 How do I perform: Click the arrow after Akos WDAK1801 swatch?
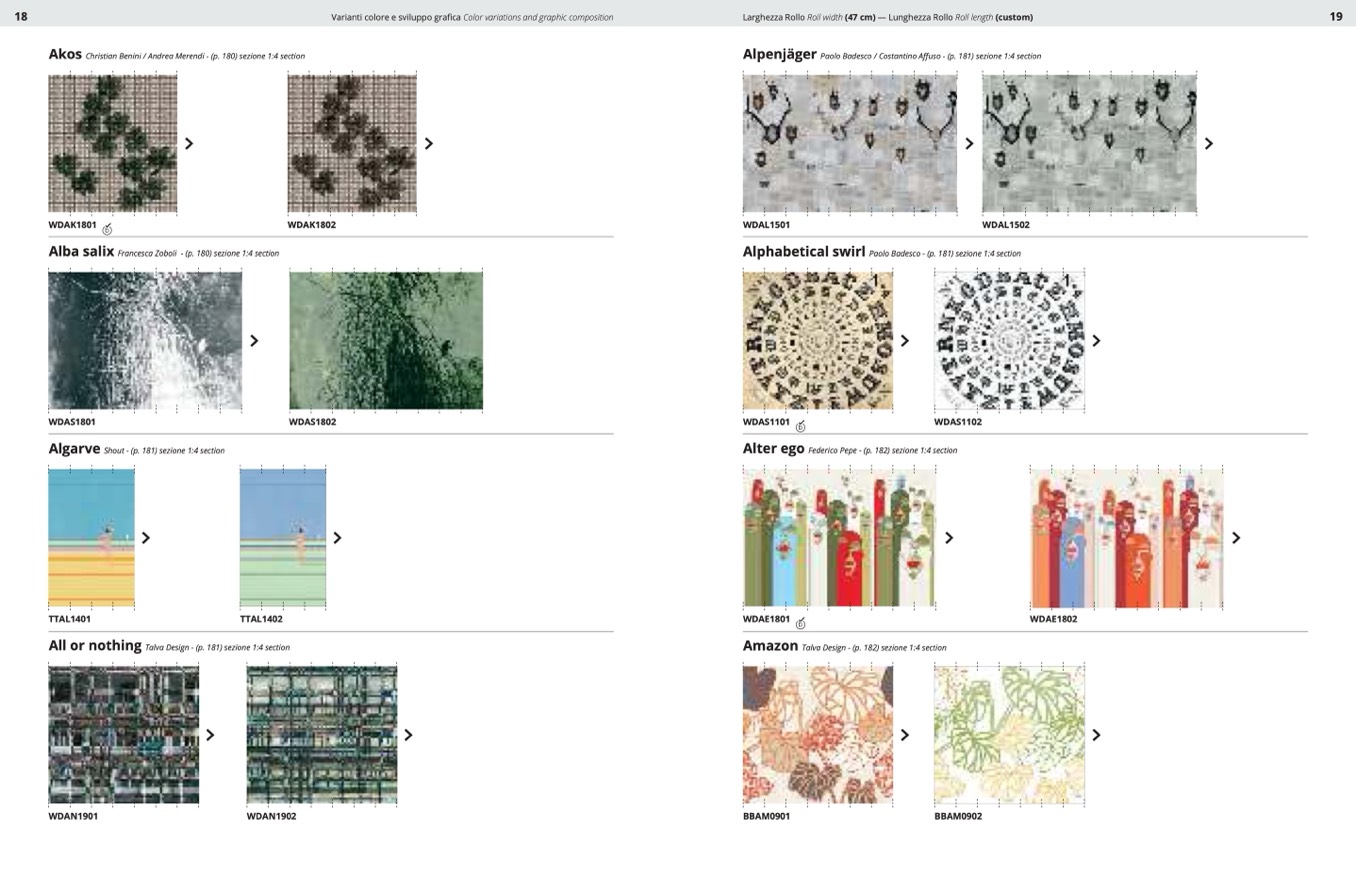click(x=189, y=144)
